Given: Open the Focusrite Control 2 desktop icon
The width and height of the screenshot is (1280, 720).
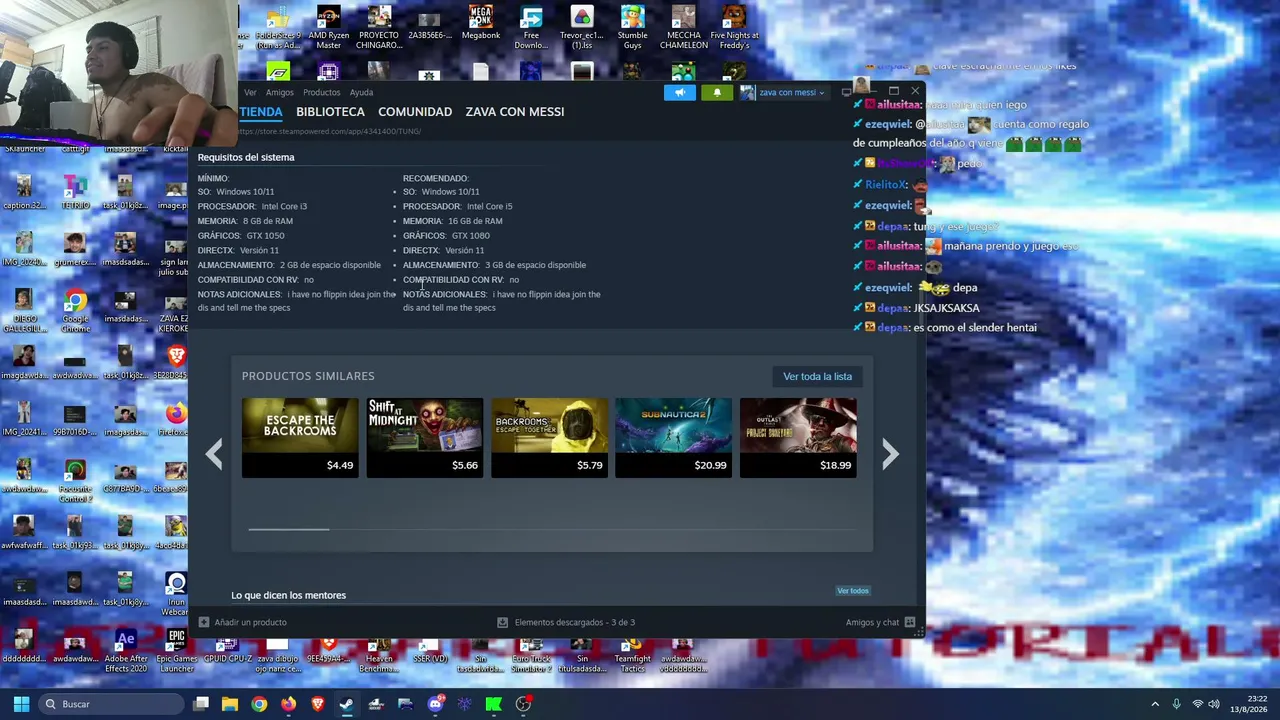Looking at the screenshot, I should point(74,482).
